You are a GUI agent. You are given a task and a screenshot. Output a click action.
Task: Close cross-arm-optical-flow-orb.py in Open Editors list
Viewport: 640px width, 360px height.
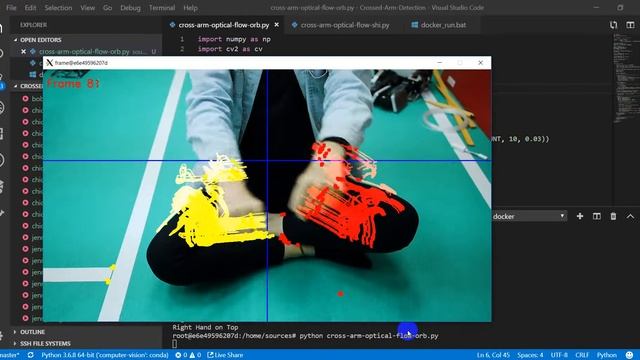[x=23, y=52]
